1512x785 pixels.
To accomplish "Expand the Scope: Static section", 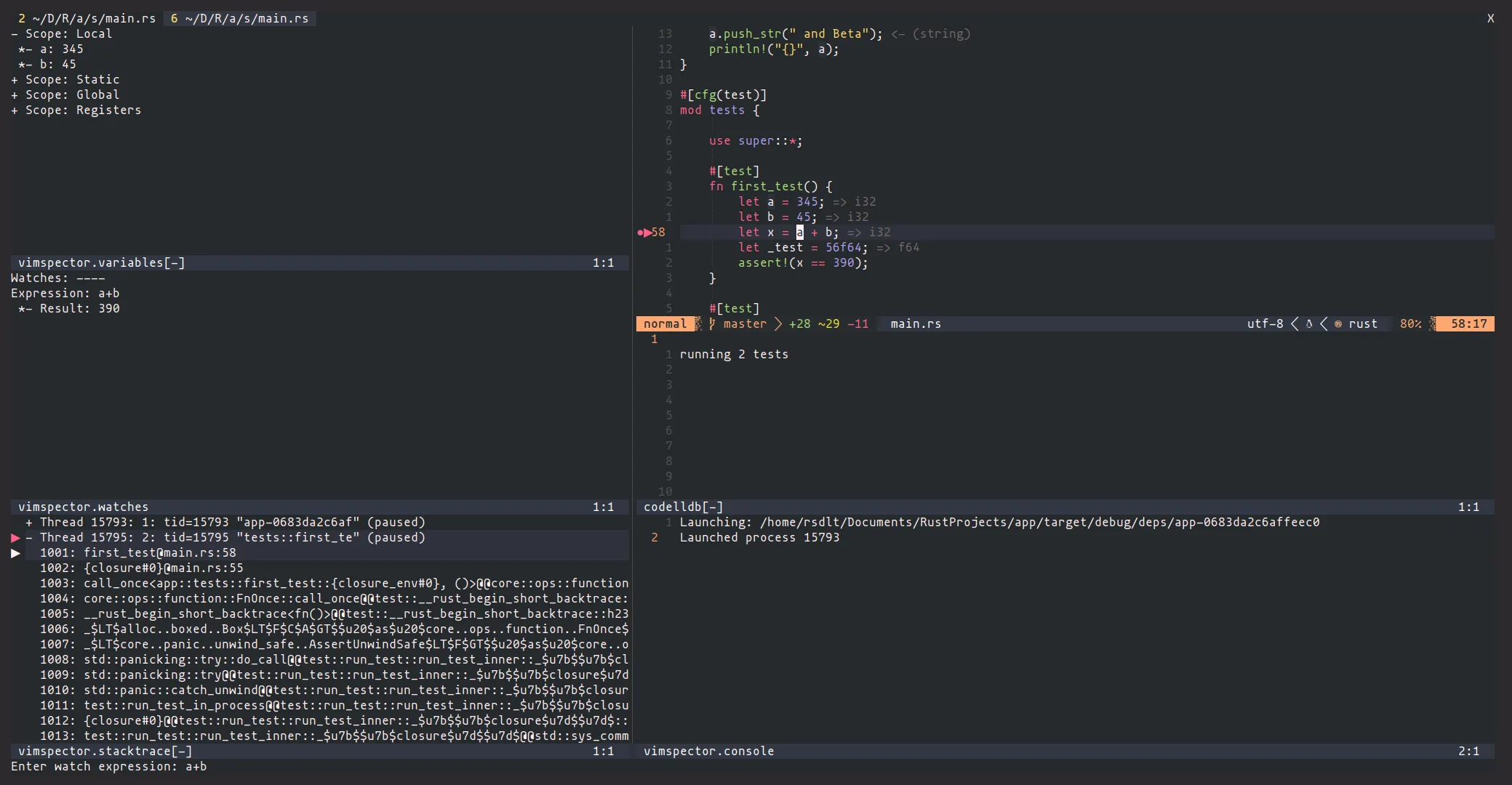I will pos(15,80).
